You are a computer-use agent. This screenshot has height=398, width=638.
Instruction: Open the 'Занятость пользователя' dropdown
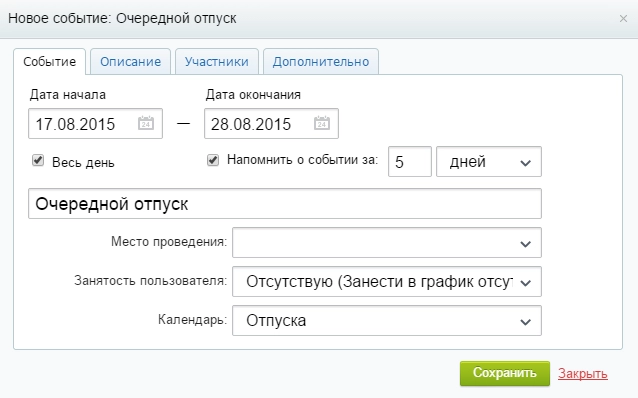point(387,282)
